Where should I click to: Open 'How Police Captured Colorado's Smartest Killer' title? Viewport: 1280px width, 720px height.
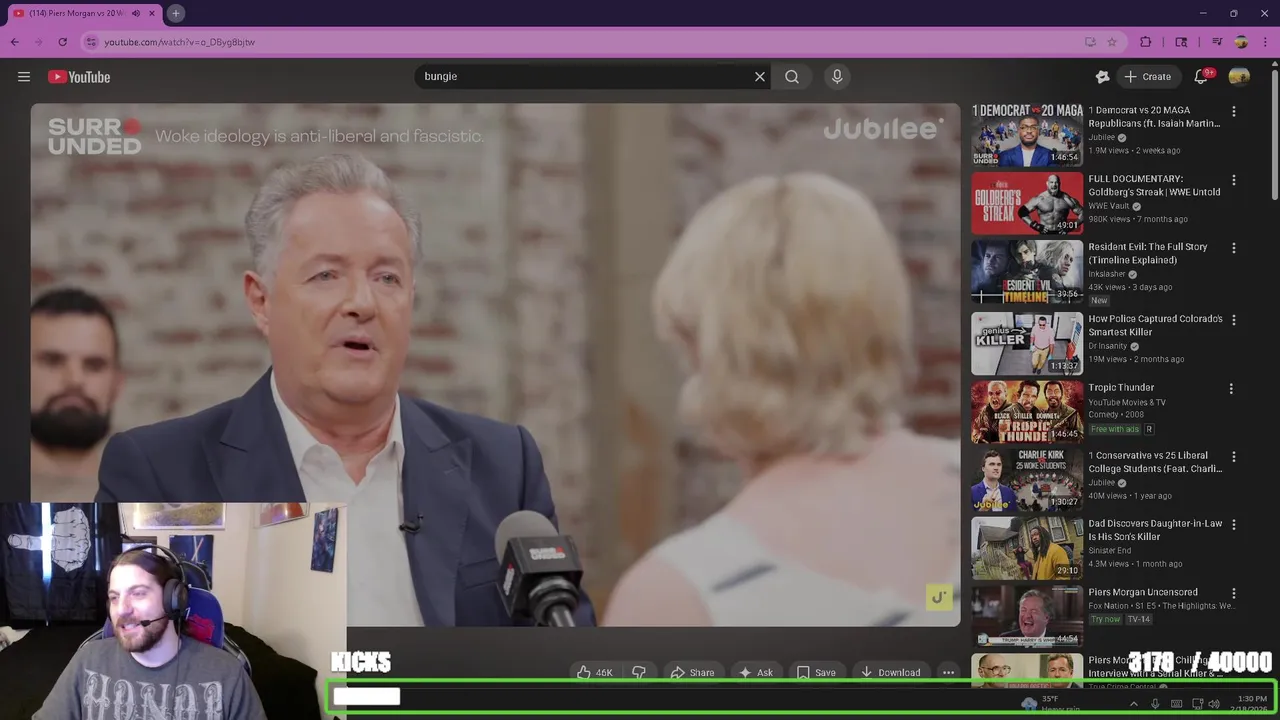1155,325
